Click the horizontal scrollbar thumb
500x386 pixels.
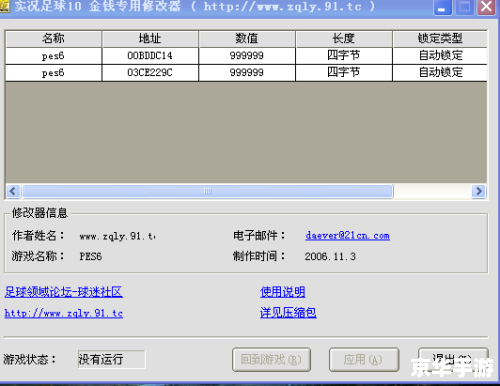(x=208, y=191)
